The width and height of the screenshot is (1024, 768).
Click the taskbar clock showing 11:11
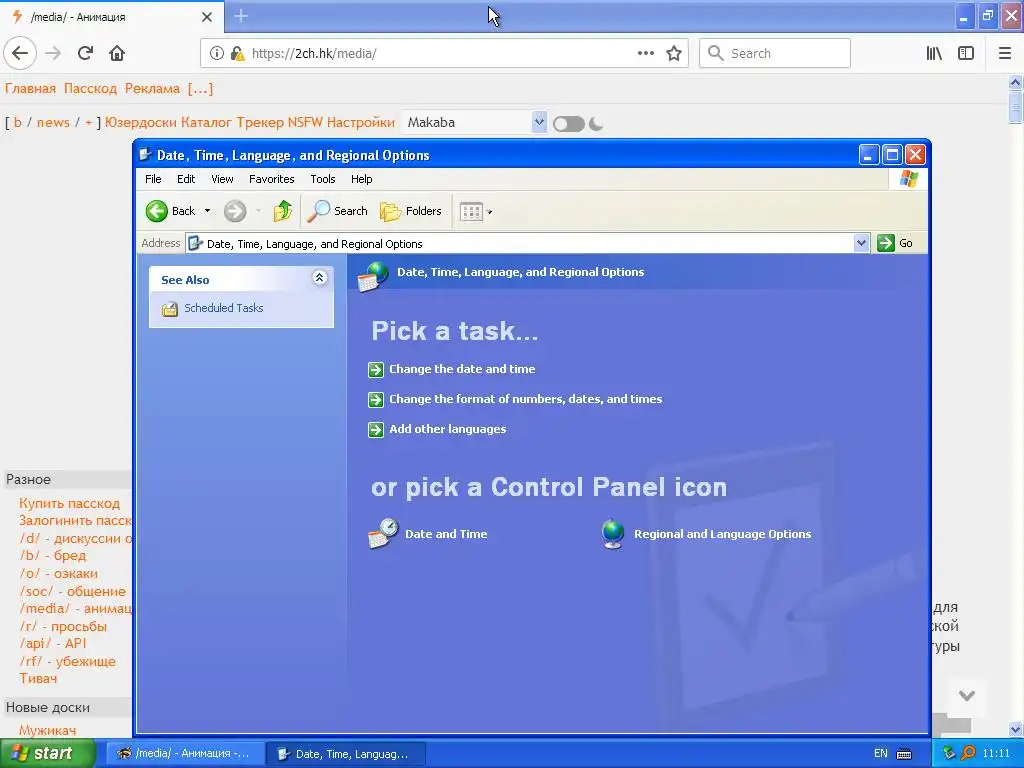(x=996, y=753)
